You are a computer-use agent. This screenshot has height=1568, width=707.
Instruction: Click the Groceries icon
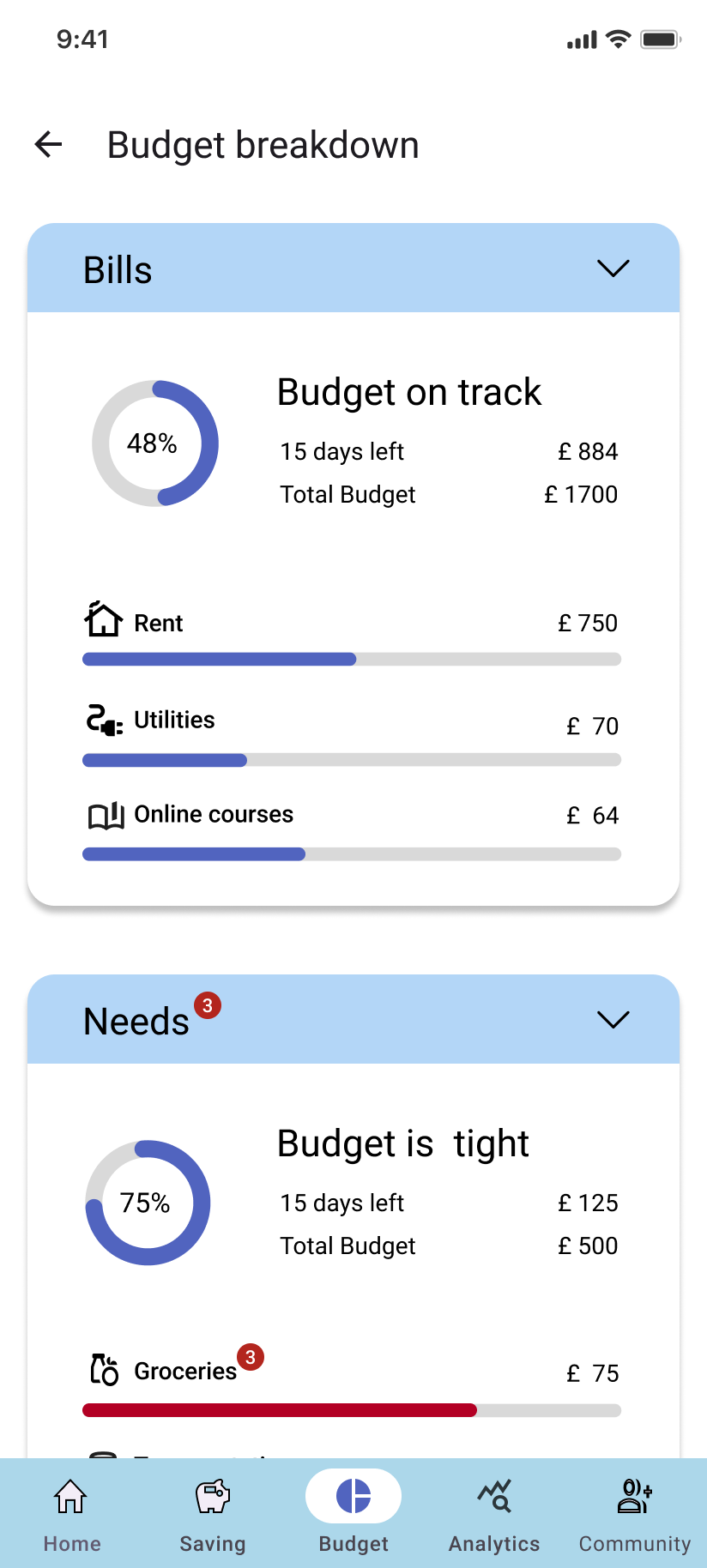pyautogui.click(x=105, y=1370)
